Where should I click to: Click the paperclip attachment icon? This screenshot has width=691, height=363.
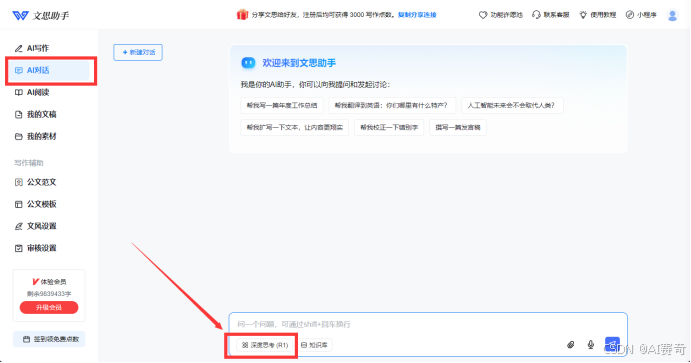571,344
